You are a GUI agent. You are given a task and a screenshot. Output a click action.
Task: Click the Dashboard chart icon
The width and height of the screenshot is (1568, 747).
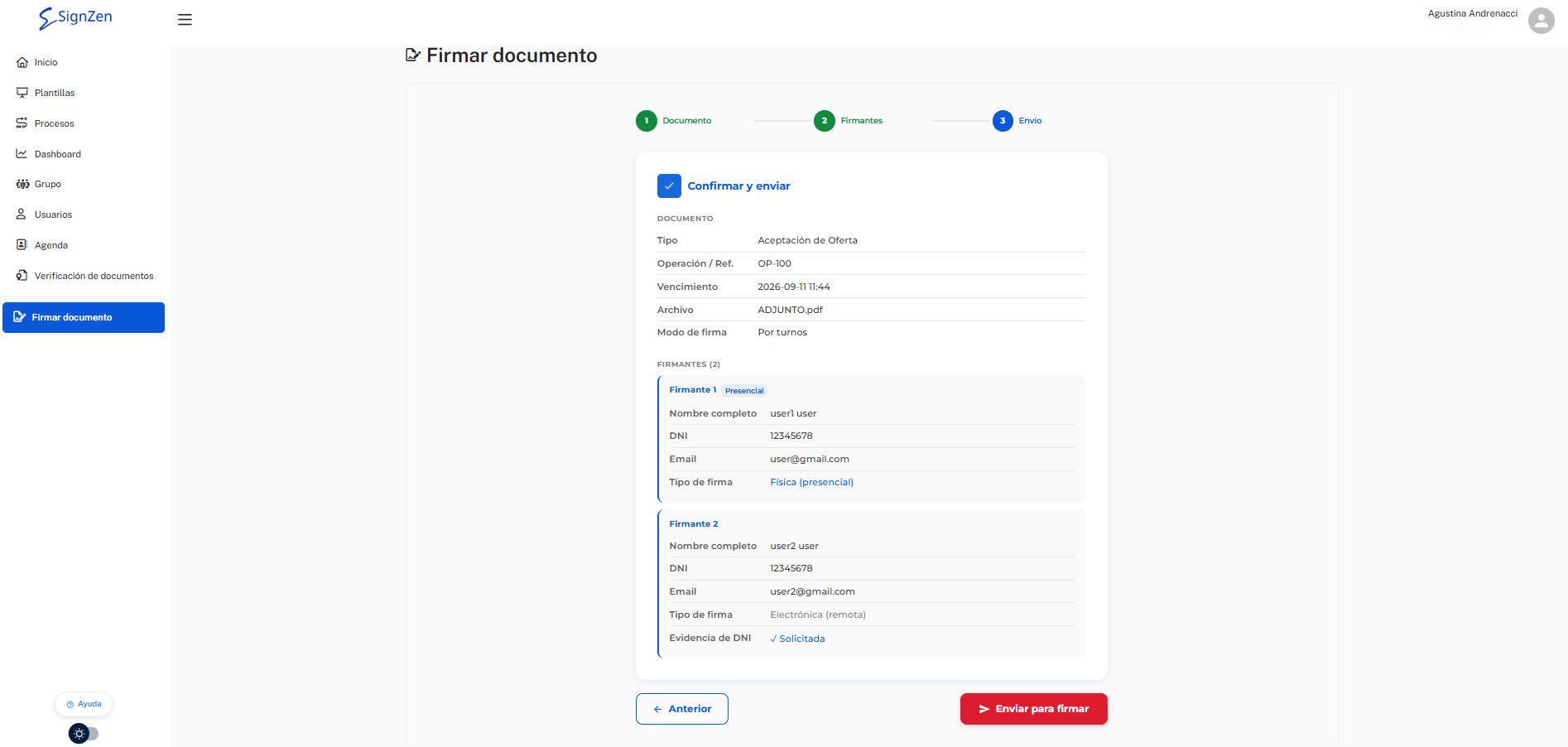[x=22, y=154]
